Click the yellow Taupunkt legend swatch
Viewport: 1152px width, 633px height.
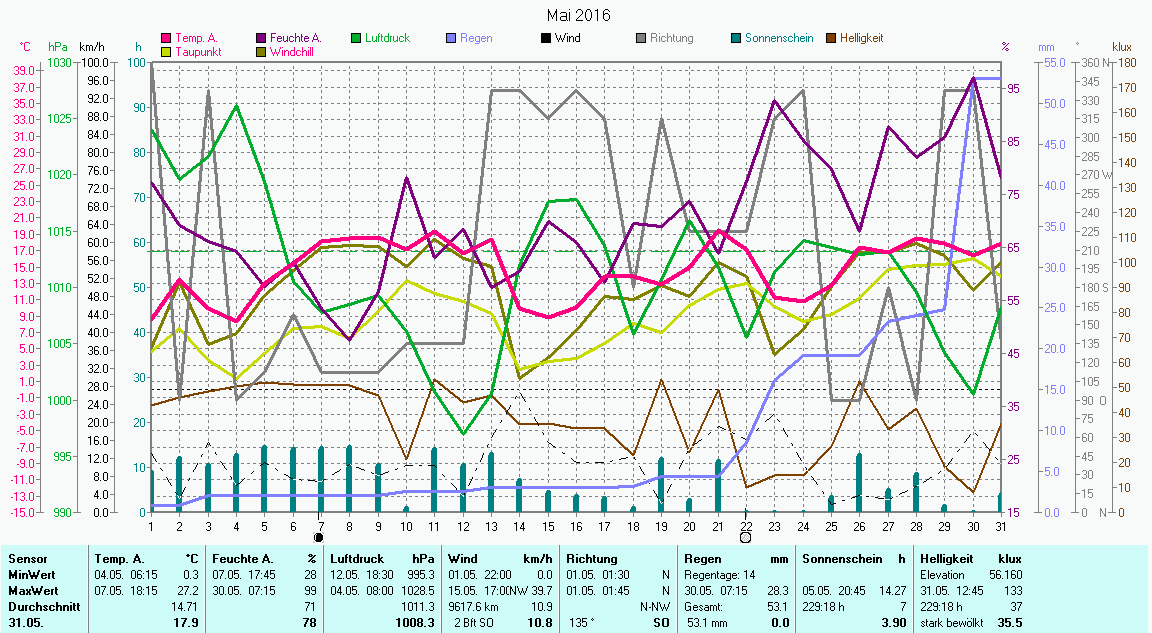pos(167,51)
